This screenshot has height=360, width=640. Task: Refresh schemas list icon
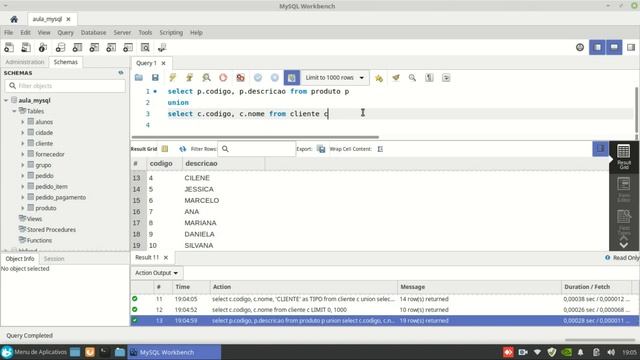click(121, 73)
